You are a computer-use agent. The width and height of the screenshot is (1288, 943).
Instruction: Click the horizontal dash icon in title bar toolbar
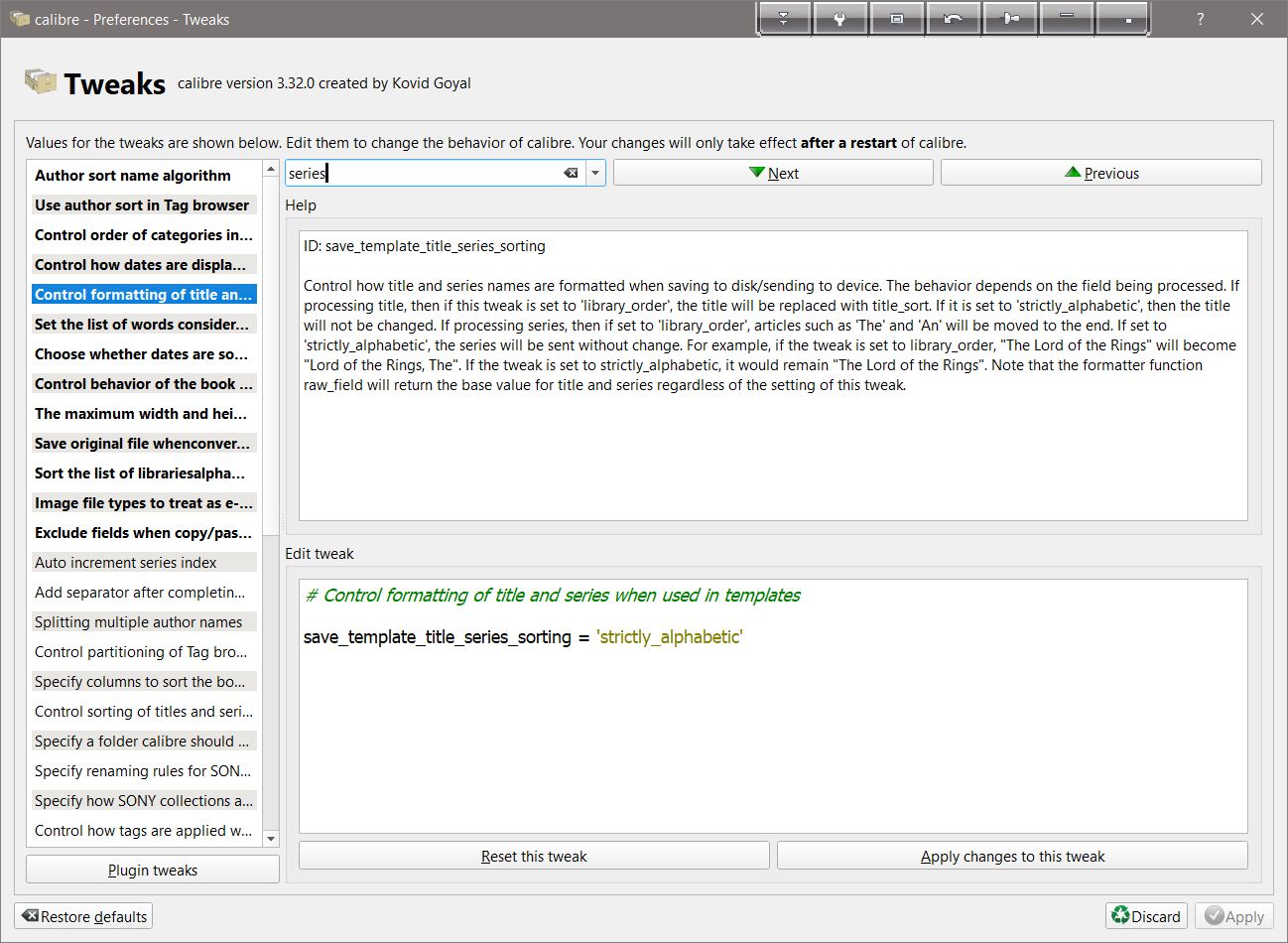click(1068, 19)
